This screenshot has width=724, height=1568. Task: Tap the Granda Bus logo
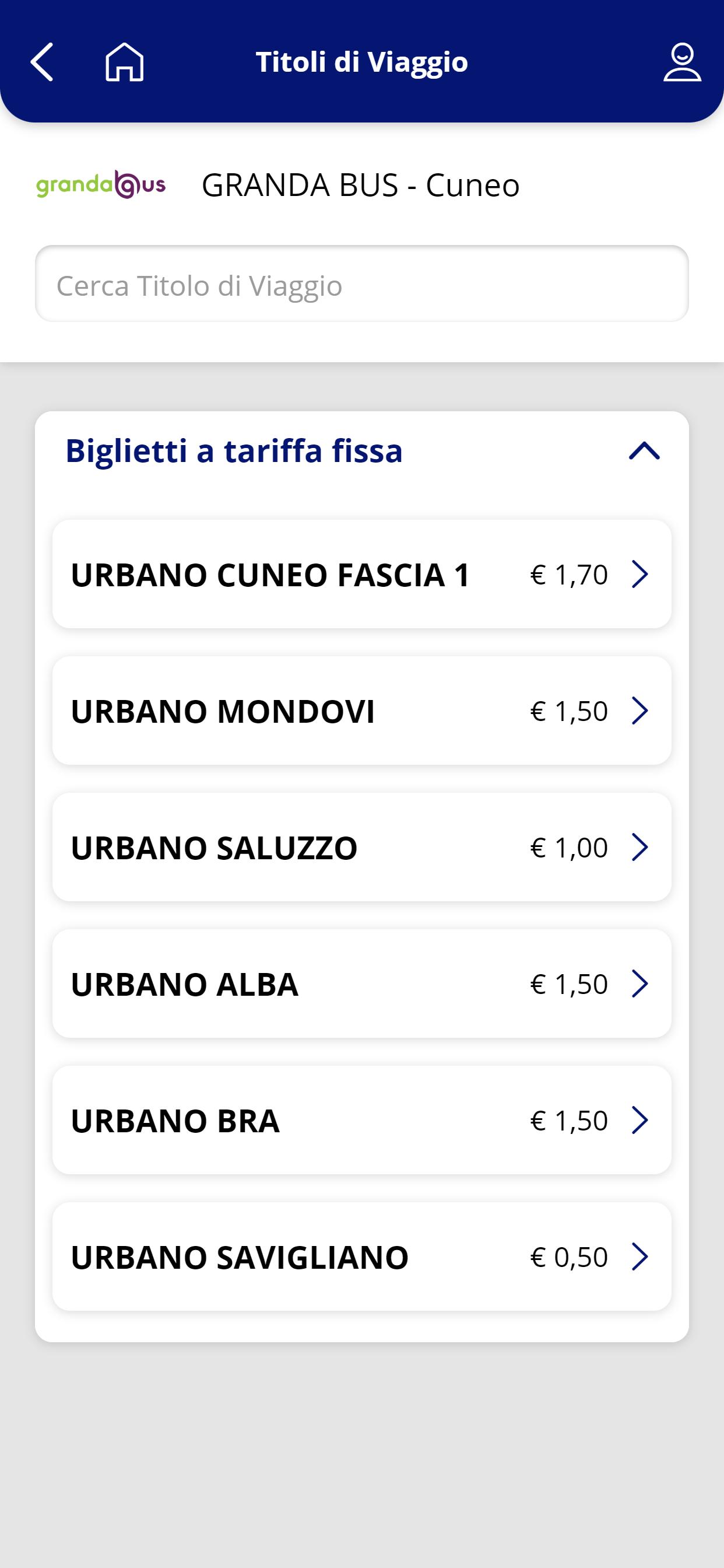[101, 184]
